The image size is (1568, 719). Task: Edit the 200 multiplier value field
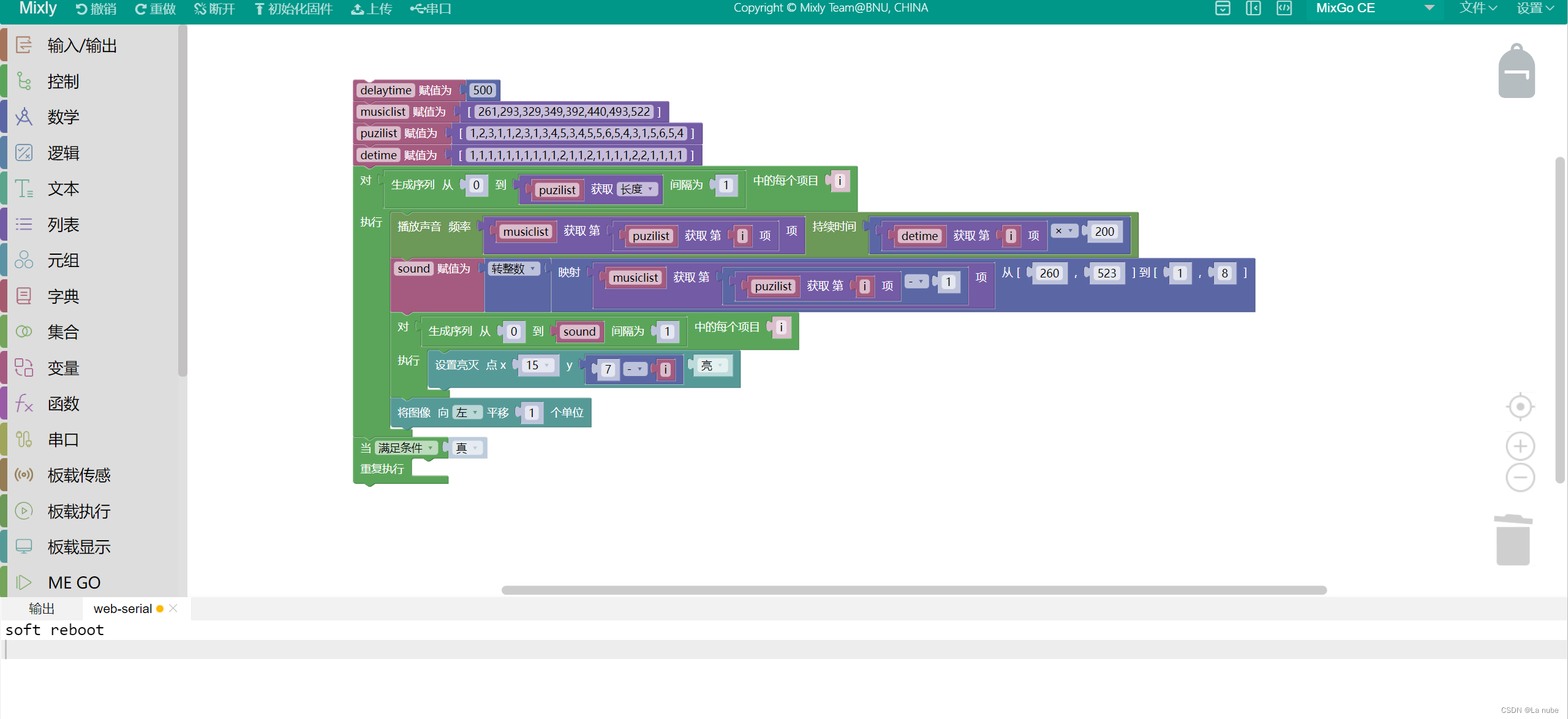tap(1104, 232)
